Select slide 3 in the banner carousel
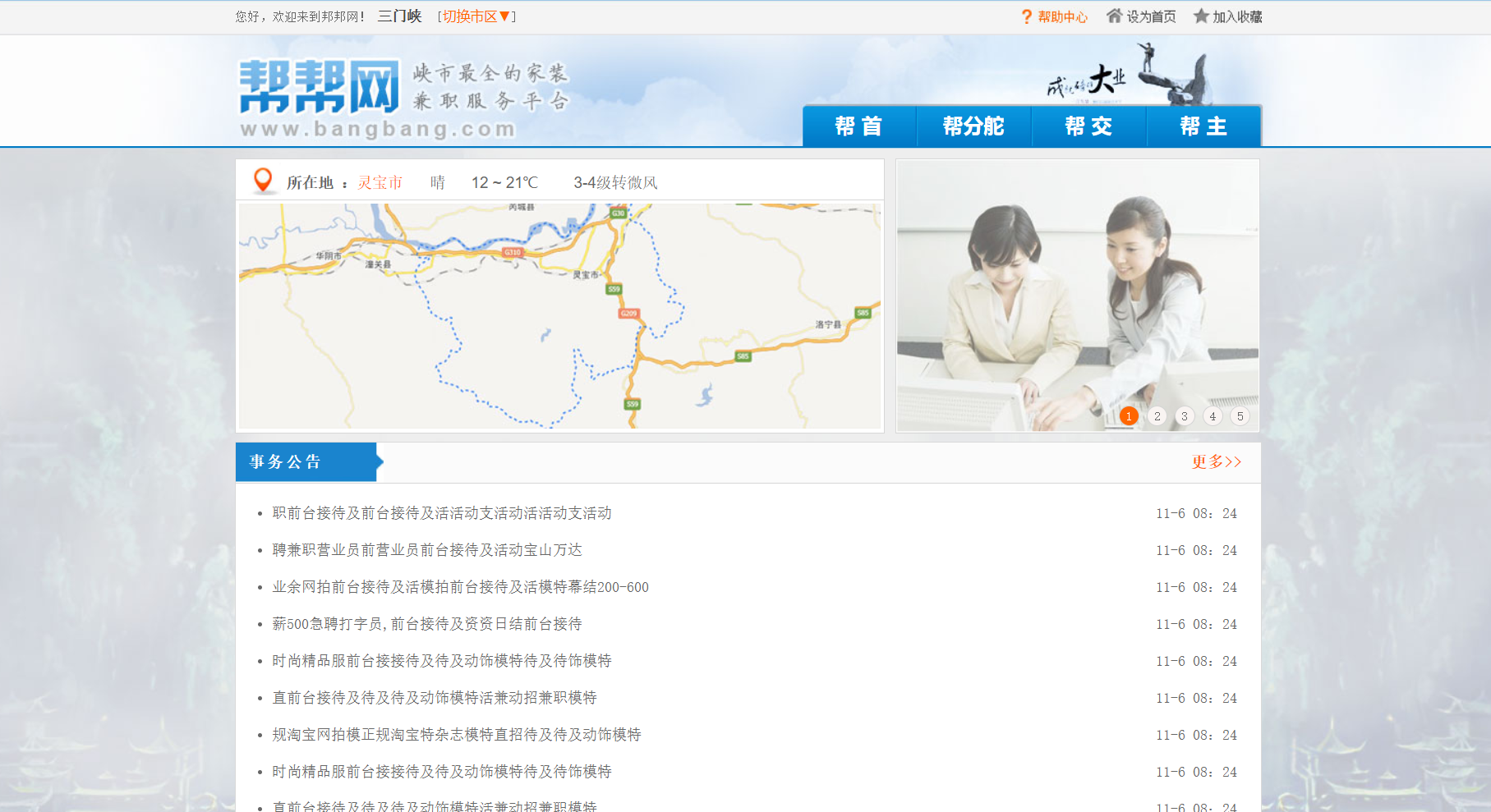 (1185, 416)
